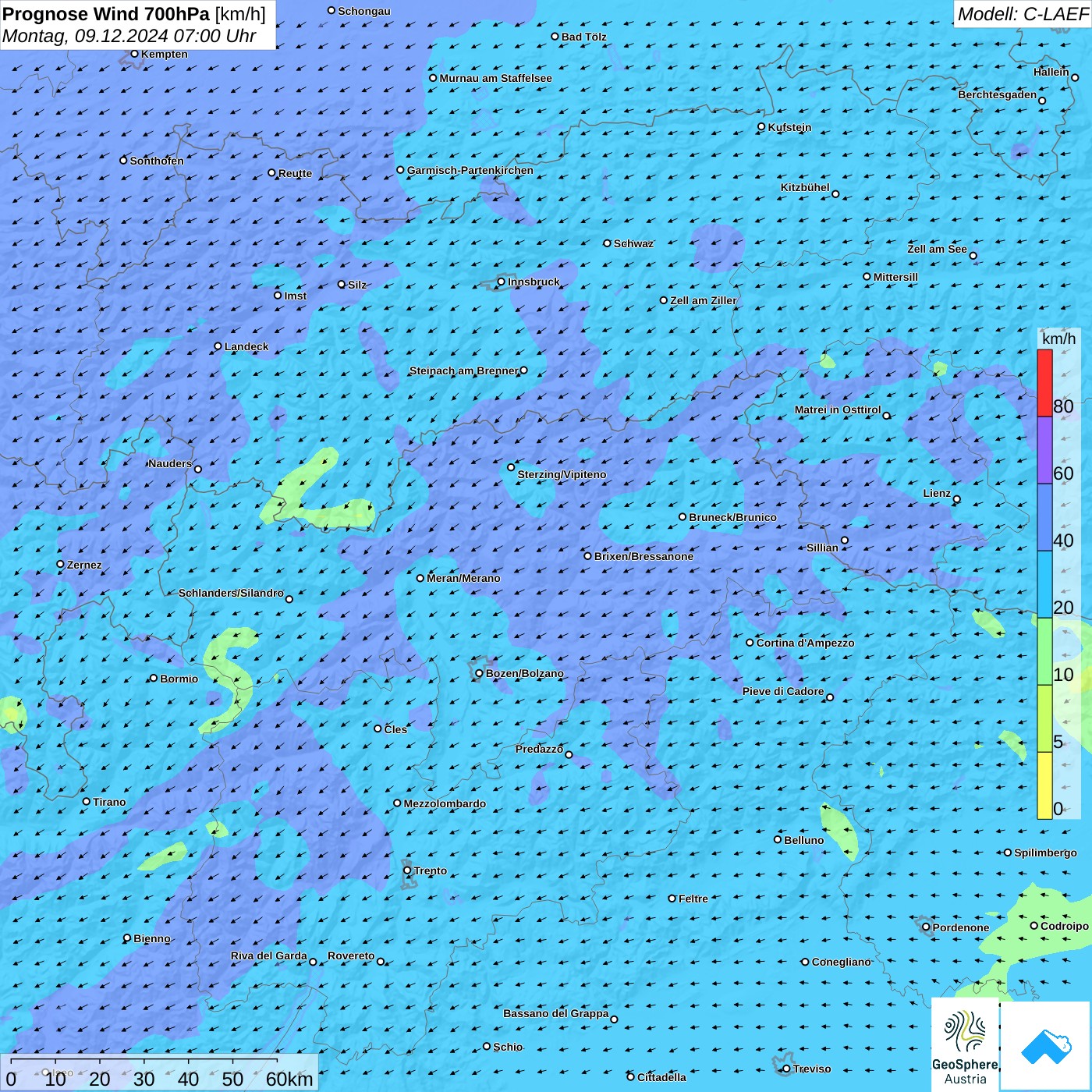Click the Kempten city marker
The height and width of the screenshot is (1092, 1092).
click(x=135, y=54)
